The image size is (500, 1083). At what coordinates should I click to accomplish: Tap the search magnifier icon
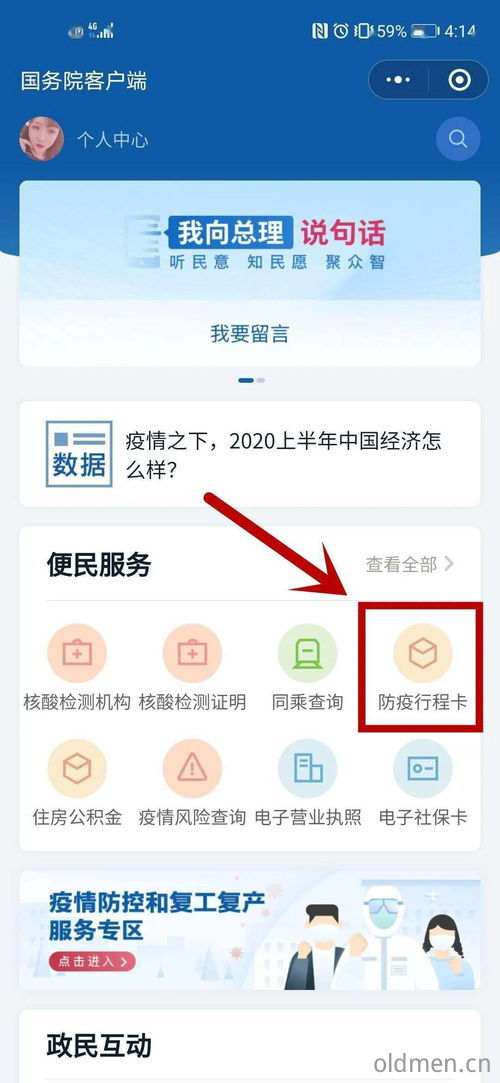tap(458, 139)
